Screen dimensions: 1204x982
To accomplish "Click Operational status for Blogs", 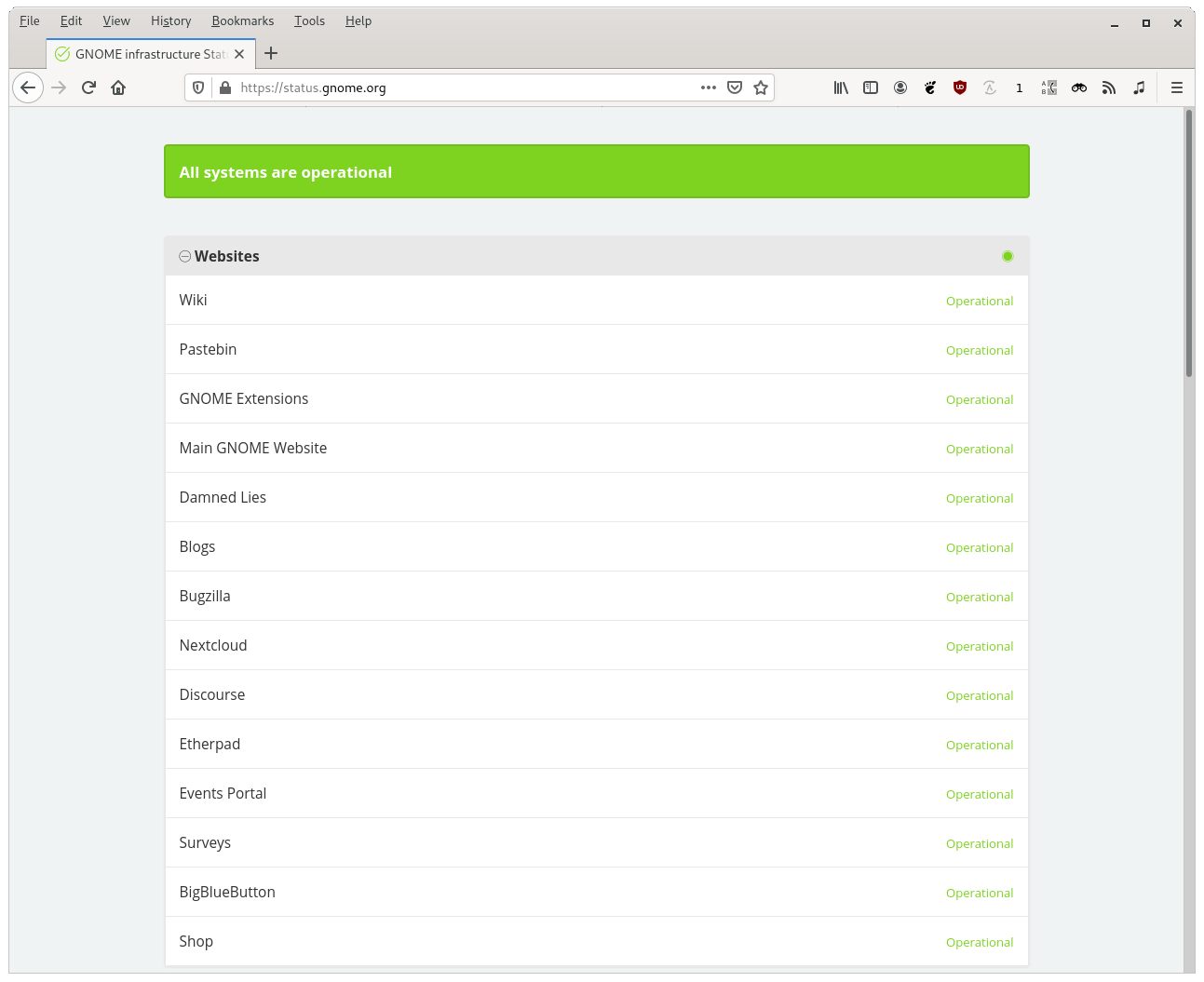I will pyautogui.click(x=980, y=547).
